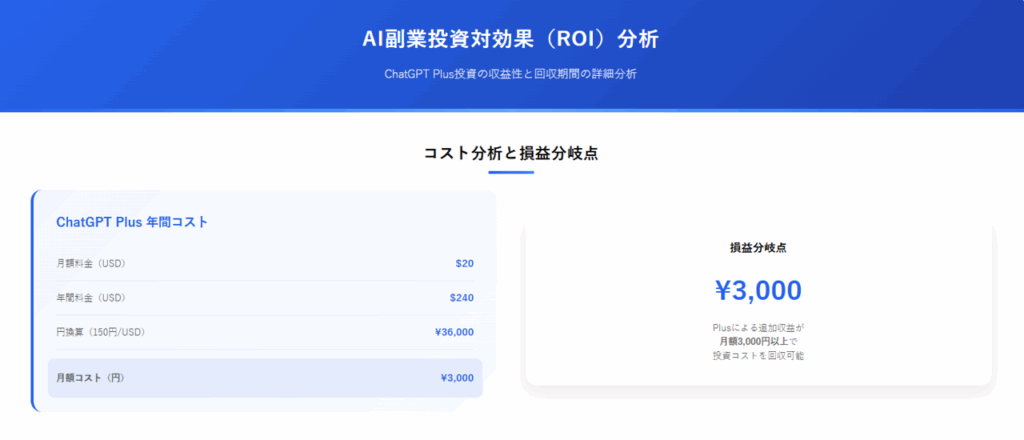
Task: Click the label 月額コスト（円）
Action: [91, 377]
